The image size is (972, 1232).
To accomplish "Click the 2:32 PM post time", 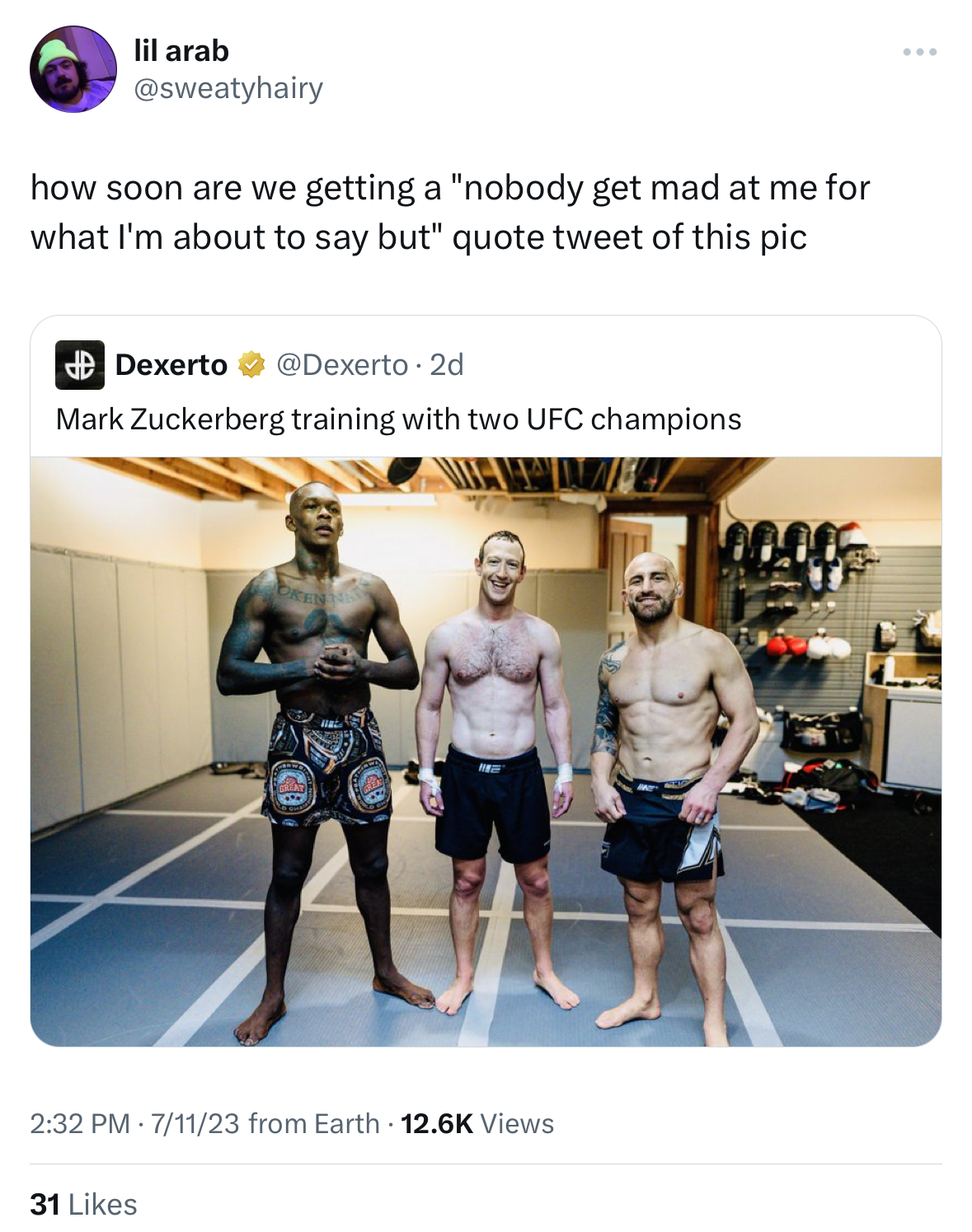I will [80, 1123].
